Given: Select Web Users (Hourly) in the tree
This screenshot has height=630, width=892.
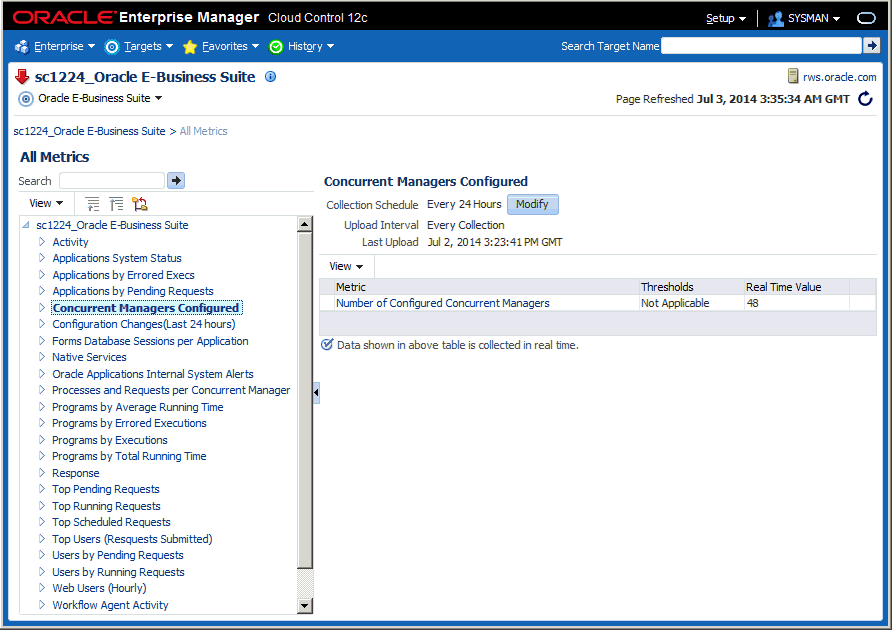Looking at the screenshot, I should 99,588.
